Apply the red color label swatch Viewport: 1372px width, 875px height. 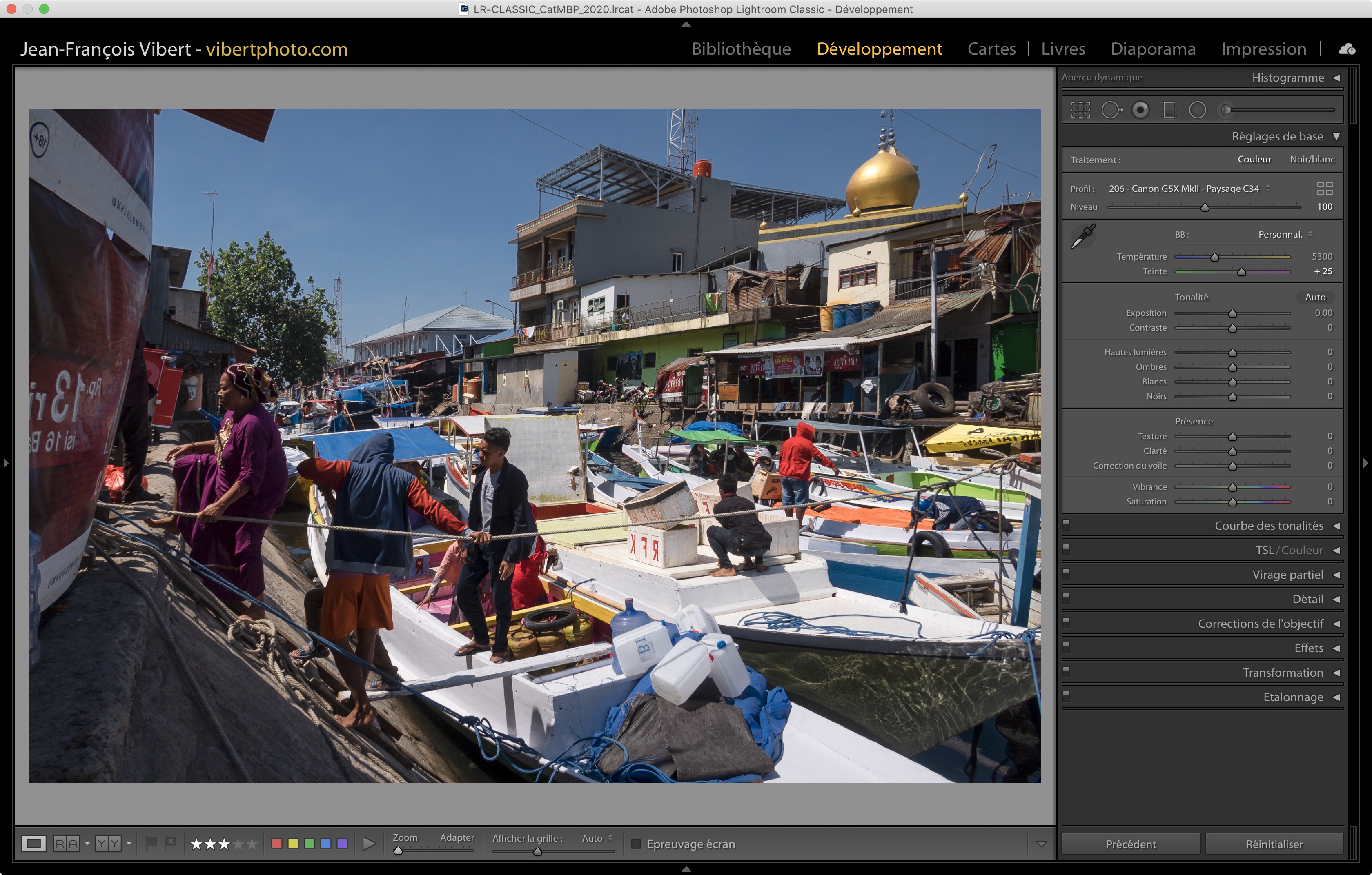[277, 844]
